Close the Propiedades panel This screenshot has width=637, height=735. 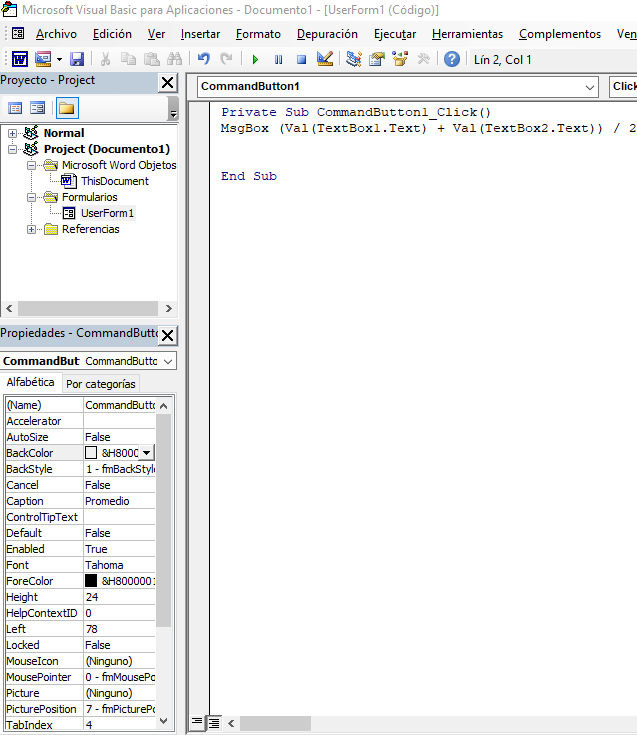pos(167,335)
